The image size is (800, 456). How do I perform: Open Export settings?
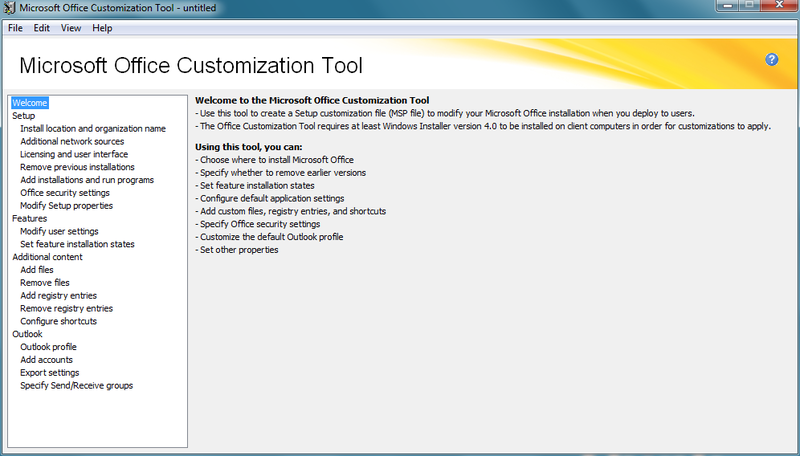[49, 372]
